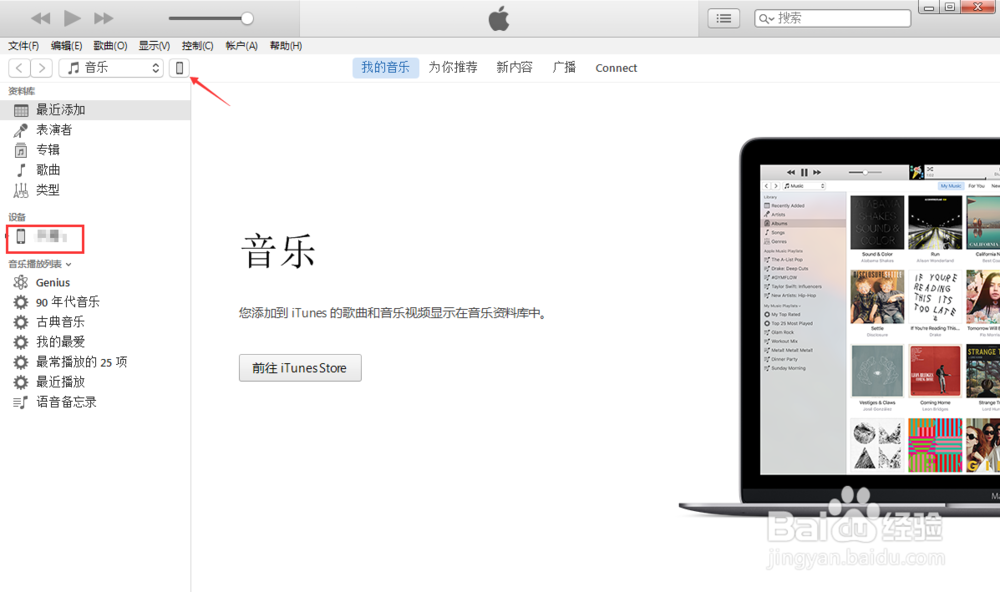The image size is (1000, 592).
Task: Click the 类型 genres icon
Action: (21, 190)
